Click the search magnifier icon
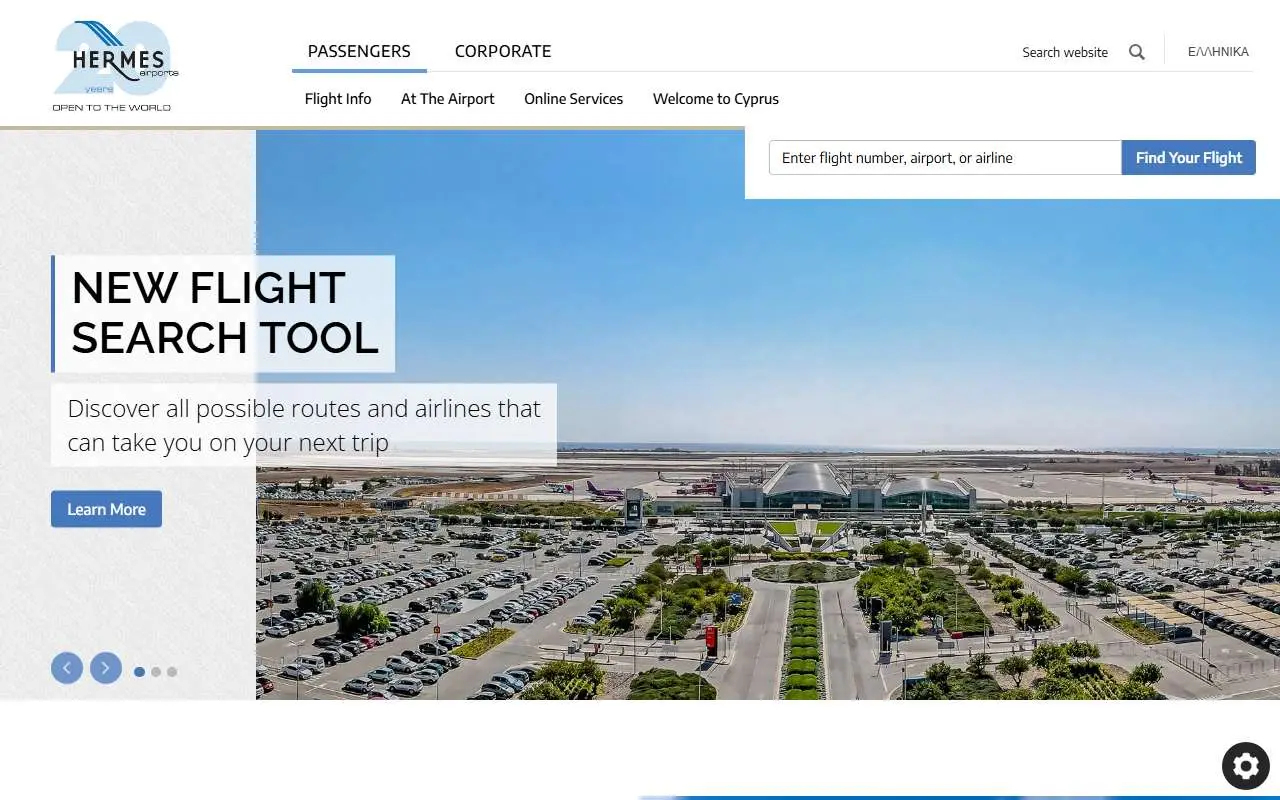The image size is (1280, 800). (x=1137, y=52)
